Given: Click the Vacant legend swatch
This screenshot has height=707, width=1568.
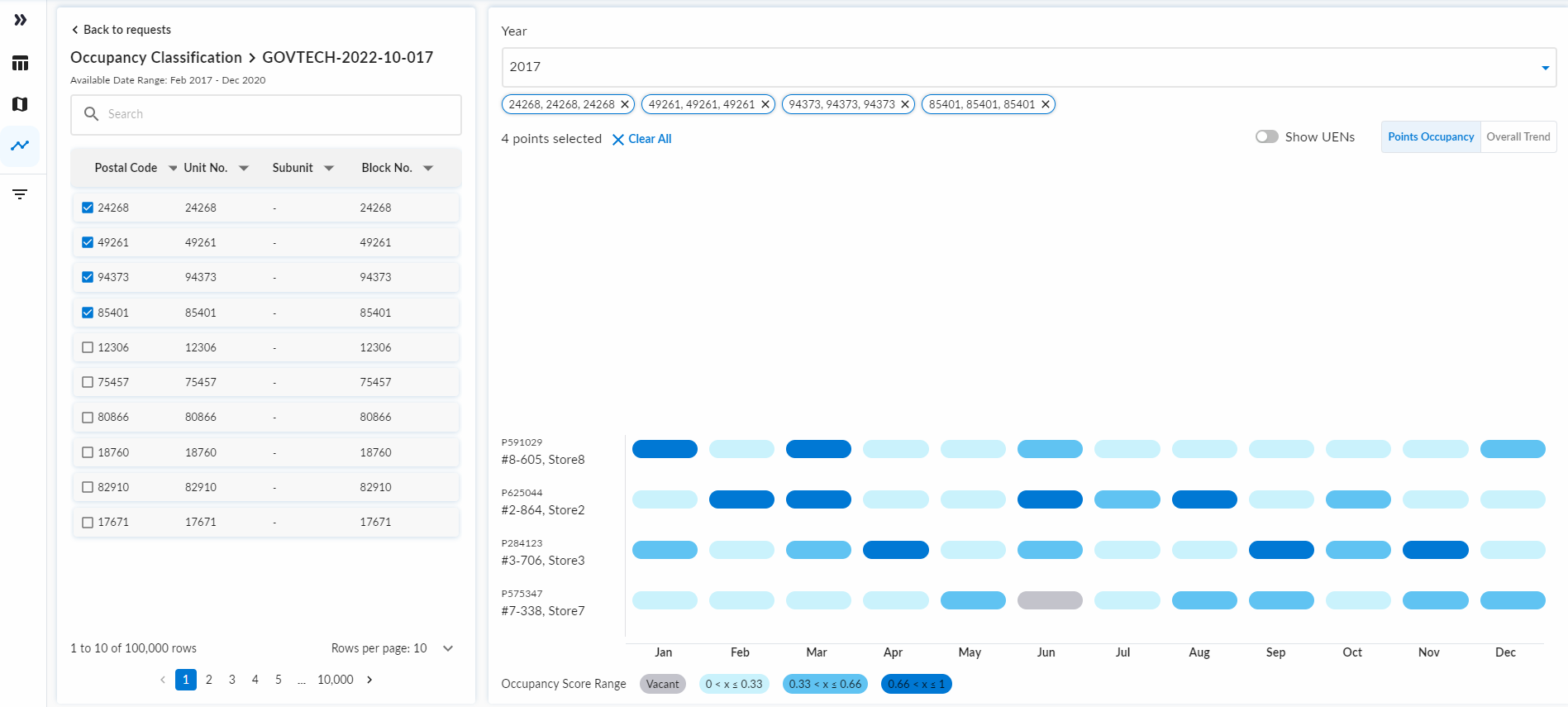Looking at the screenshot, I should click(663, 684).
